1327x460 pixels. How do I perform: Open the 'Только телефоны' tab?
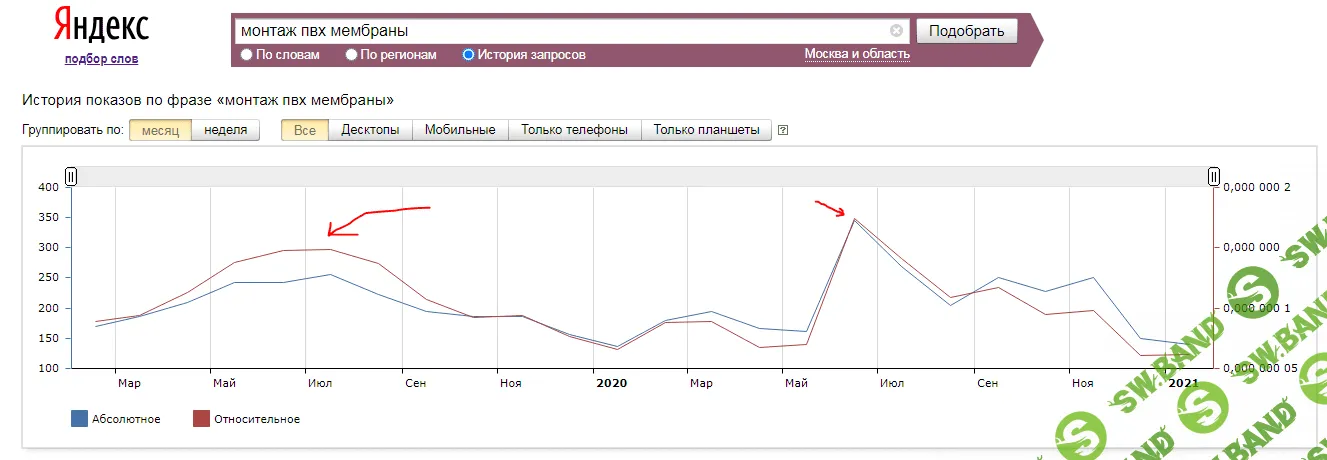tap(575, 130)
